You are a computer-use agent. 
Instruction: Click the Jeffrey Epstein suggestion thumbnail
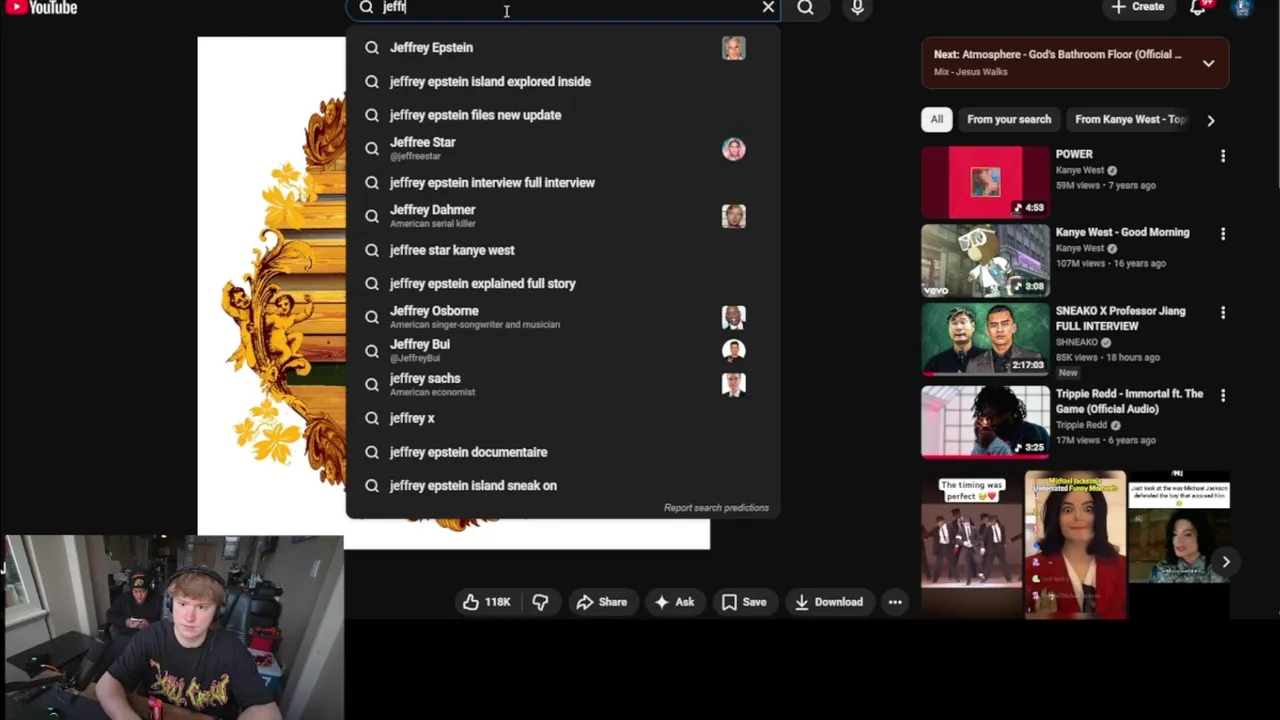click(x=734, y=47)
